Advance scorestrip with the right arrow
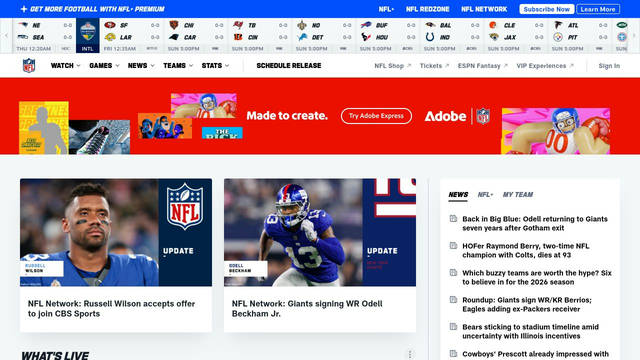This screenshot has width=640, height=360. [634, 36]
